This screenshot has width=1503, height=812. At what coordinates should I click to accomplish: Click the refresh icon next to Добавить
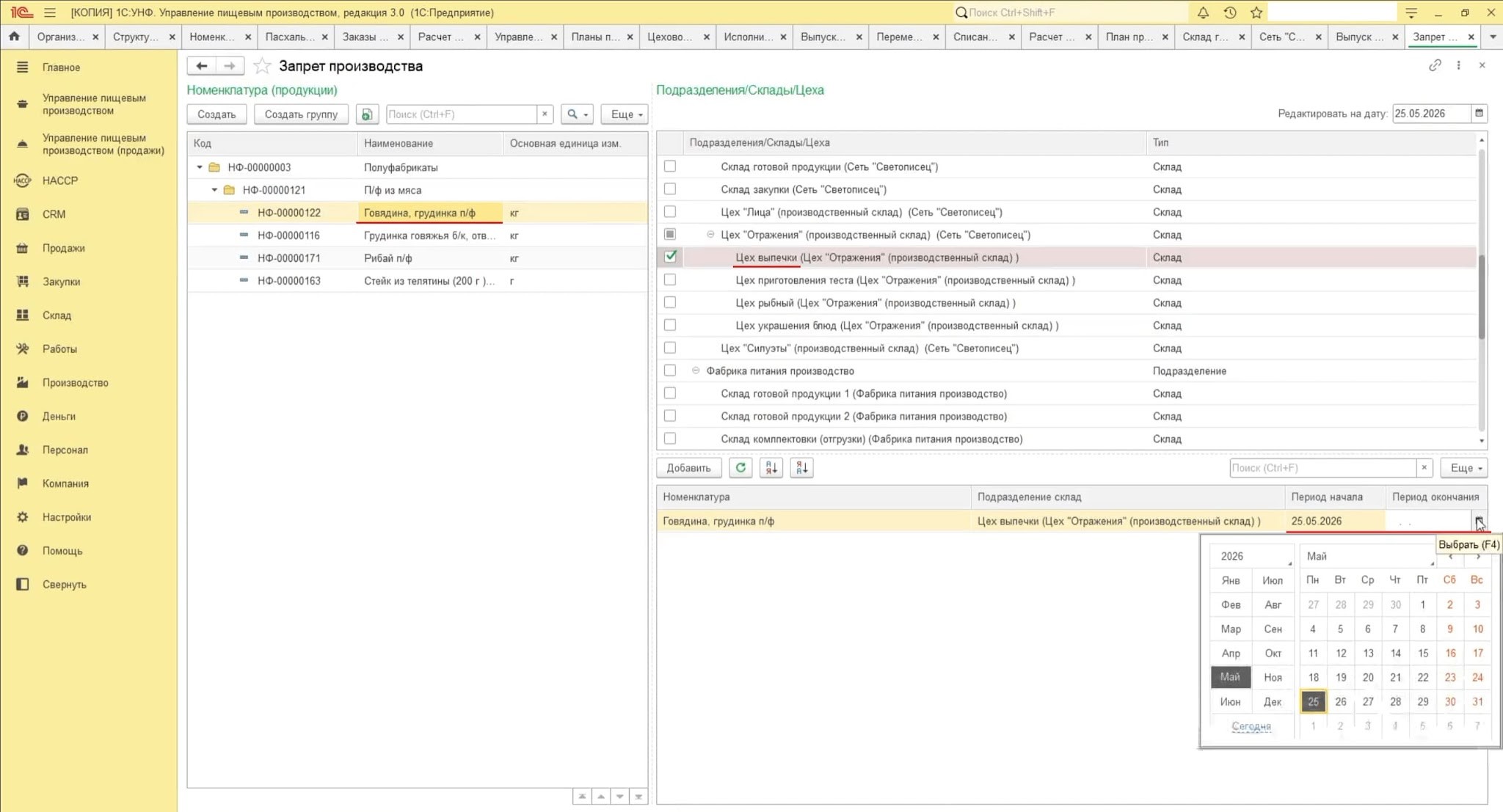tap(740, 468)
